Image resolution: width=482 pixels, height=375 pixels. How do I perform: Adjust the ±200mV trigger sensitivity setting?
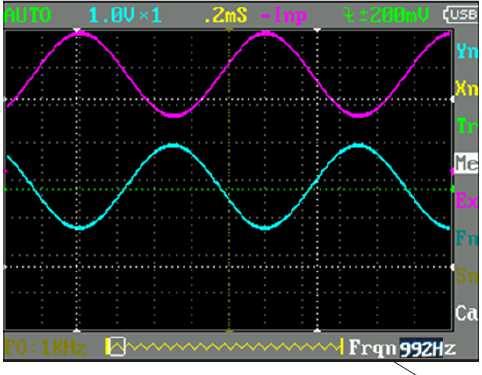click(386, 15)
